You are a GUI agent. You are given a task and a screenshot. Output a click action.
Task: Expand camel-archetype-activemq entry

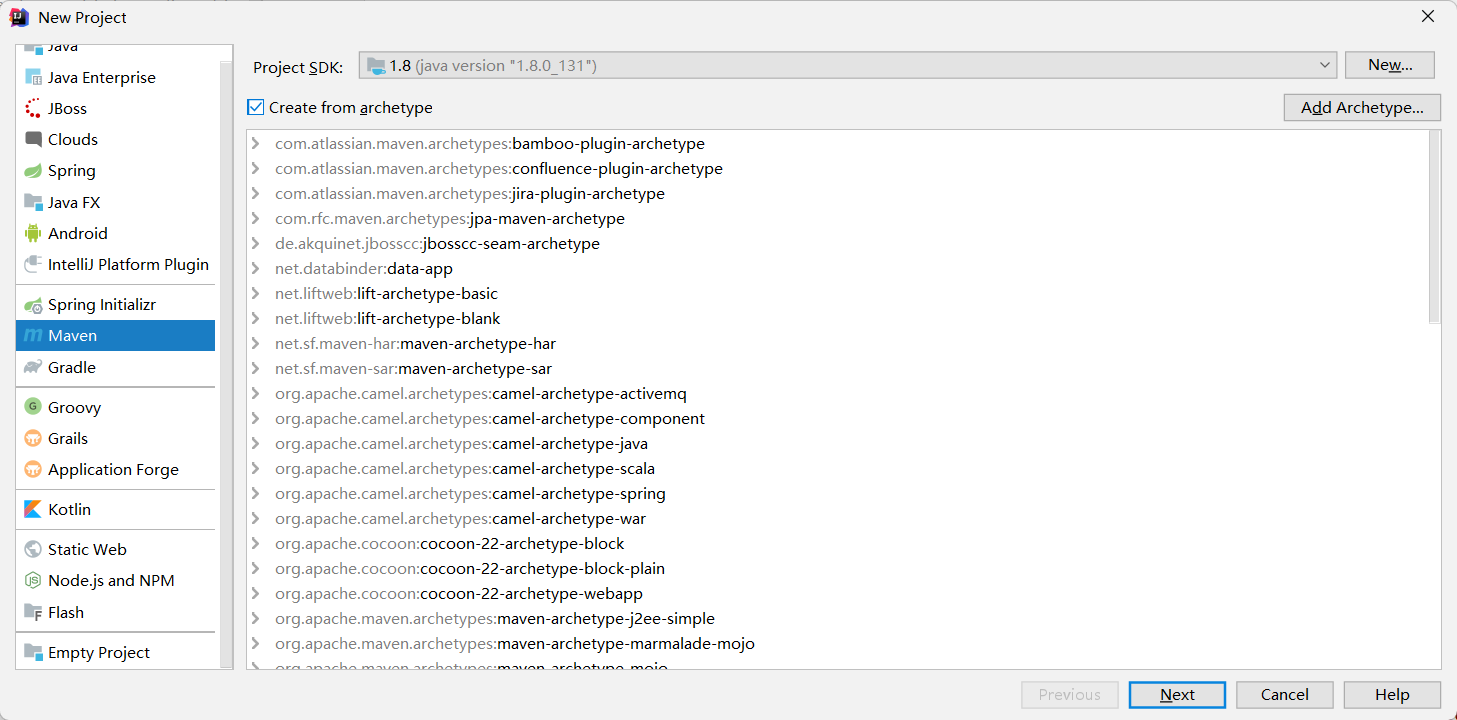(x=256, y=394)
